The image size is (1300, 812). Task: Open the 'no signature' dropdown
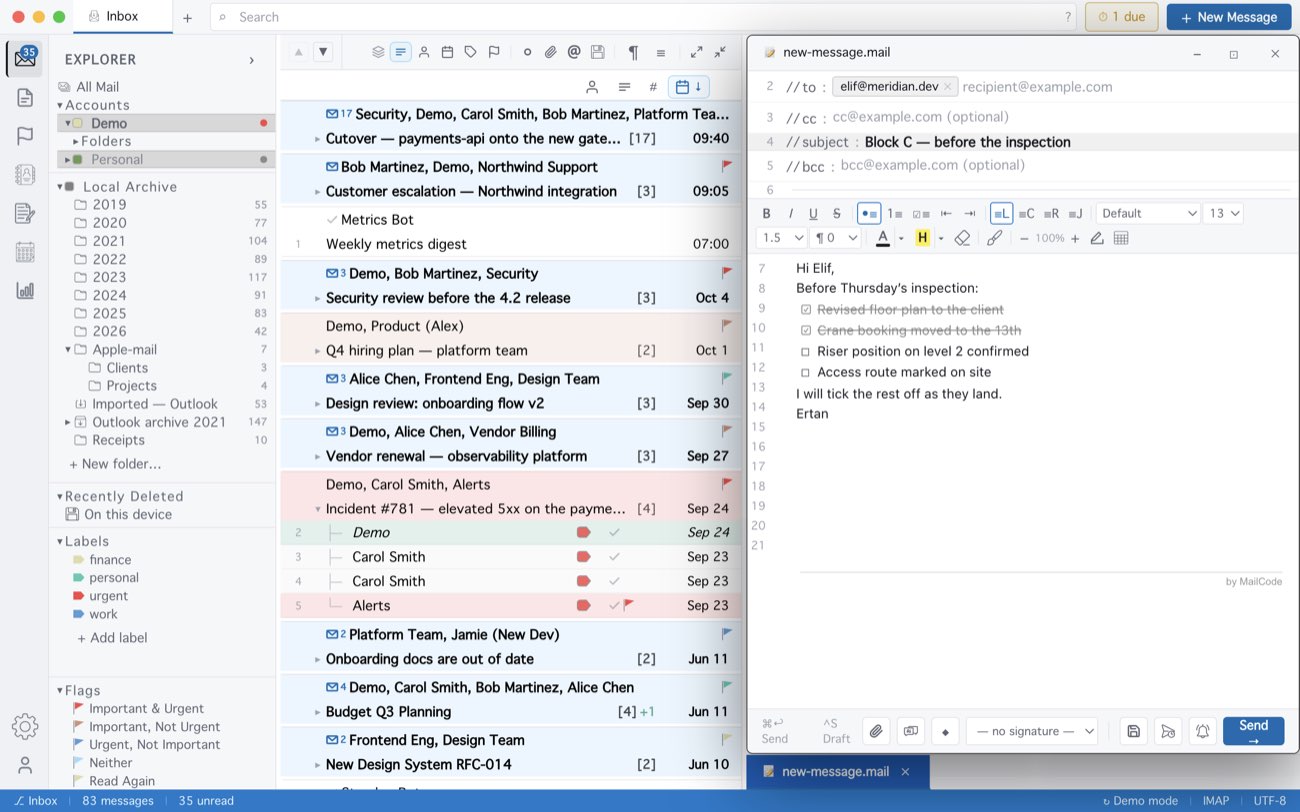coord(1031,731)
